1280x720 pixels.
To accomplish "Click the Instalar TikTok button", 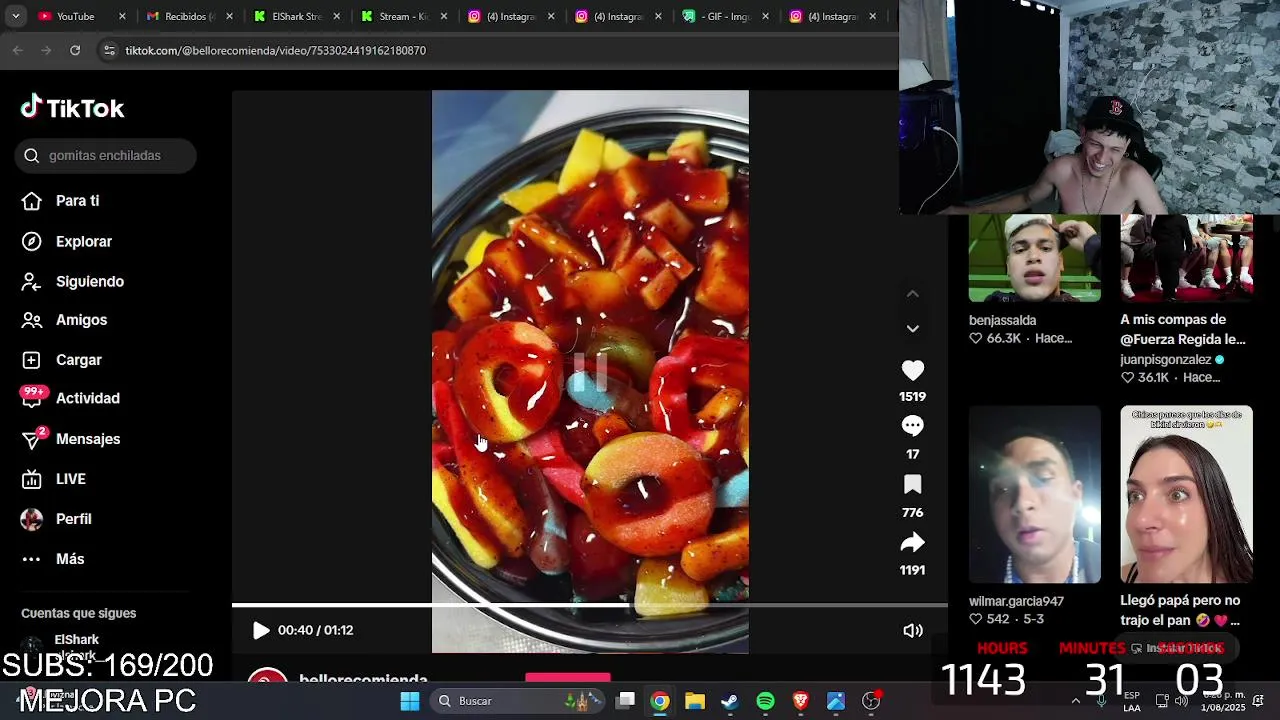I will (x=1177, y=648).
